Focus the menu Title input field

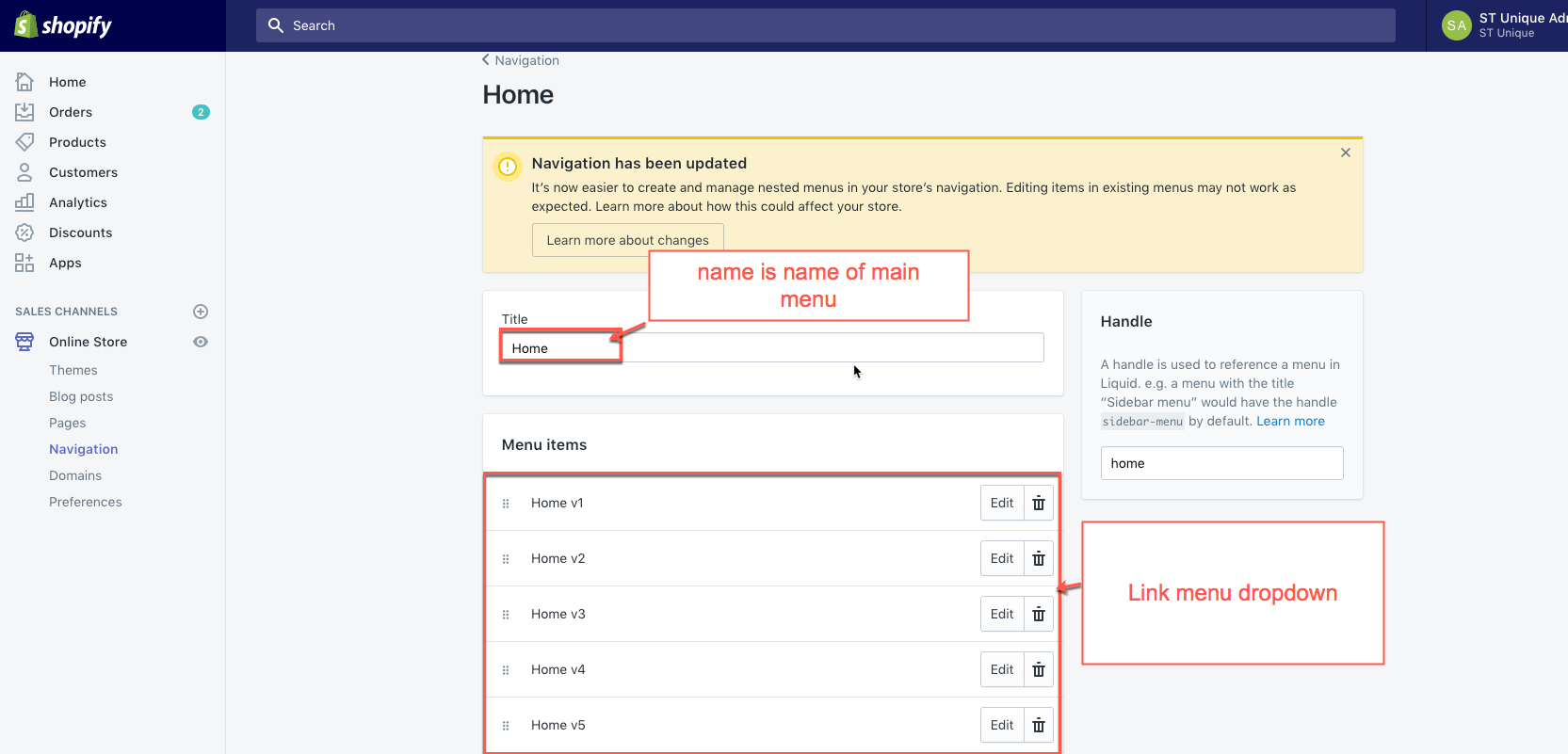[772, 347]
